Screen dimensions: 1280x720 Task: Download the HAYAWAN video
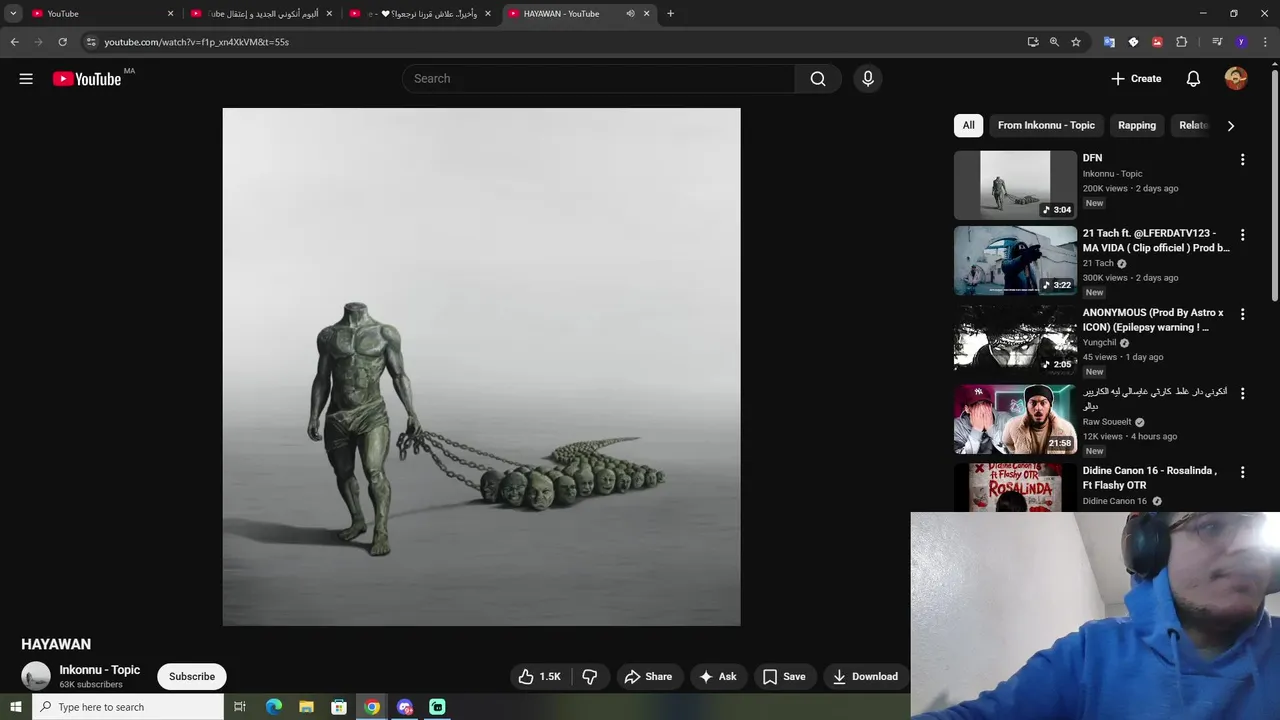pyautogui.click(x=865, y=677)
